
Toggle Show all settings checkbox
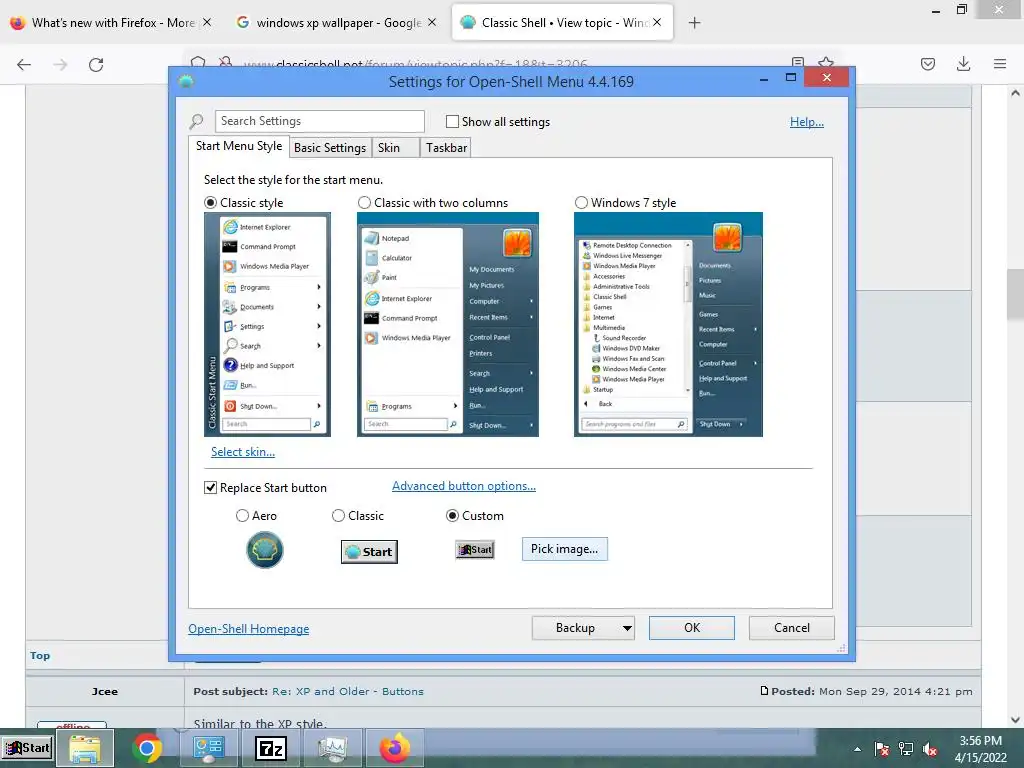[x=452, y=121]
